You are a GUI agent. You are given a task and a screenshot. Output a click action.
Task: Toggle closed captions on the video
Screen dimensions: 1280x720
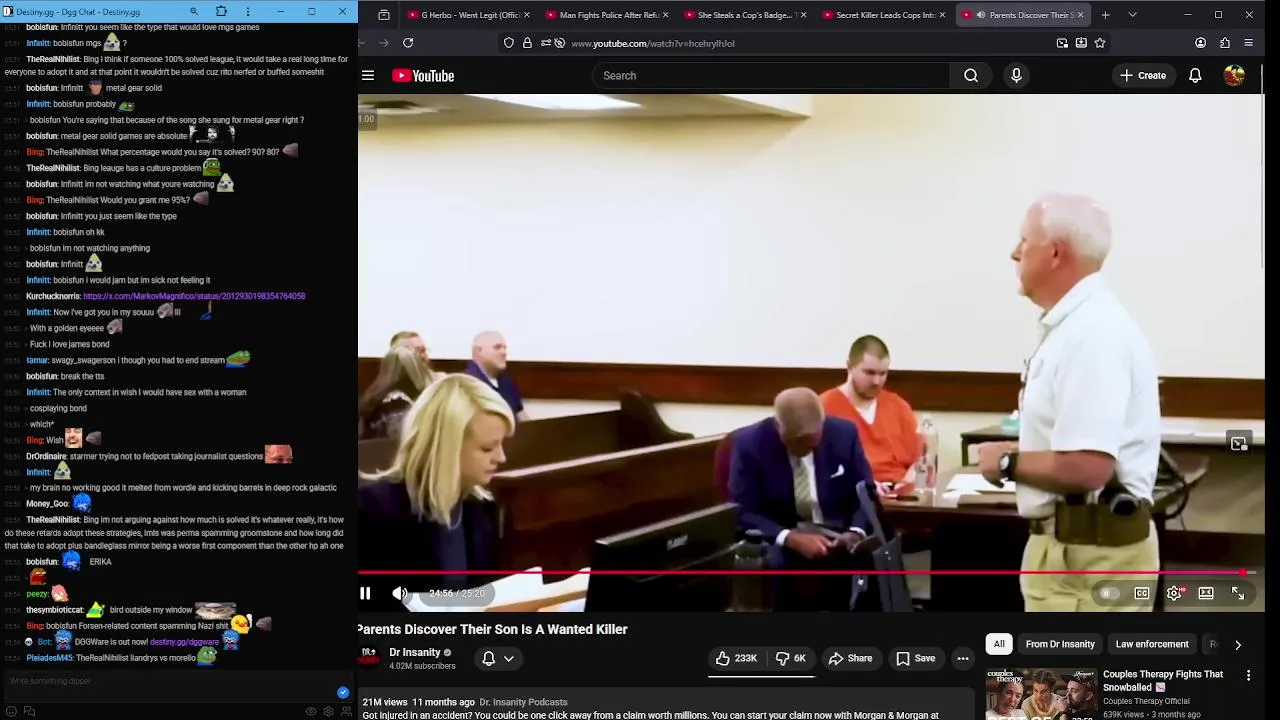(1142, 594)
